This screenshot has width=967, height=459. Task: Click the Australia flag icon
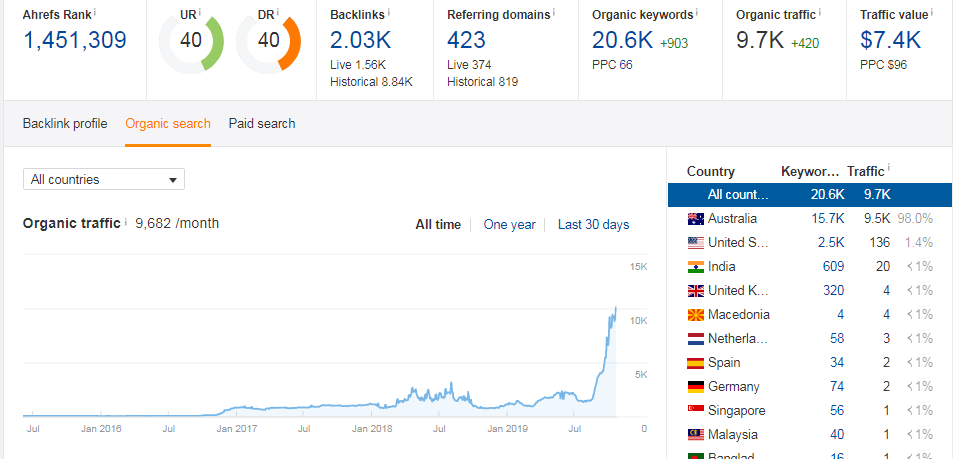tap(696, 218)
